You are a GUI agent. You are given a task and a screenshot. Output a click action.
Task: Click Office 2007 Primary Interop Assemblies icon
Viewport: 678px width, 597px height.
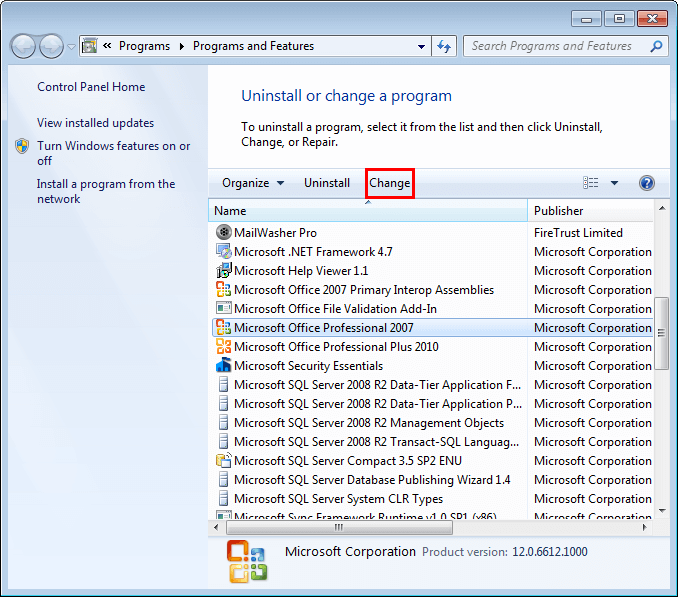223,289
